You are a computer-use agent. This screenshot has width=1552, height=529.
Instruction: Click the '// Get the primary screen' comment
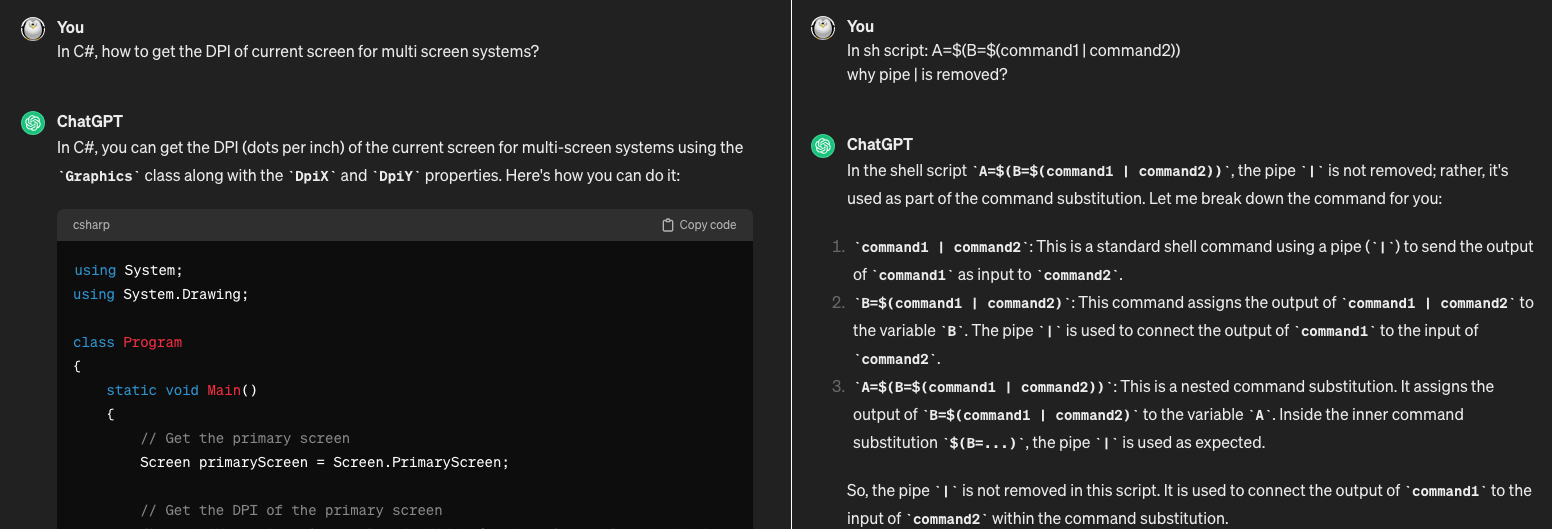[x=245, y=438]
